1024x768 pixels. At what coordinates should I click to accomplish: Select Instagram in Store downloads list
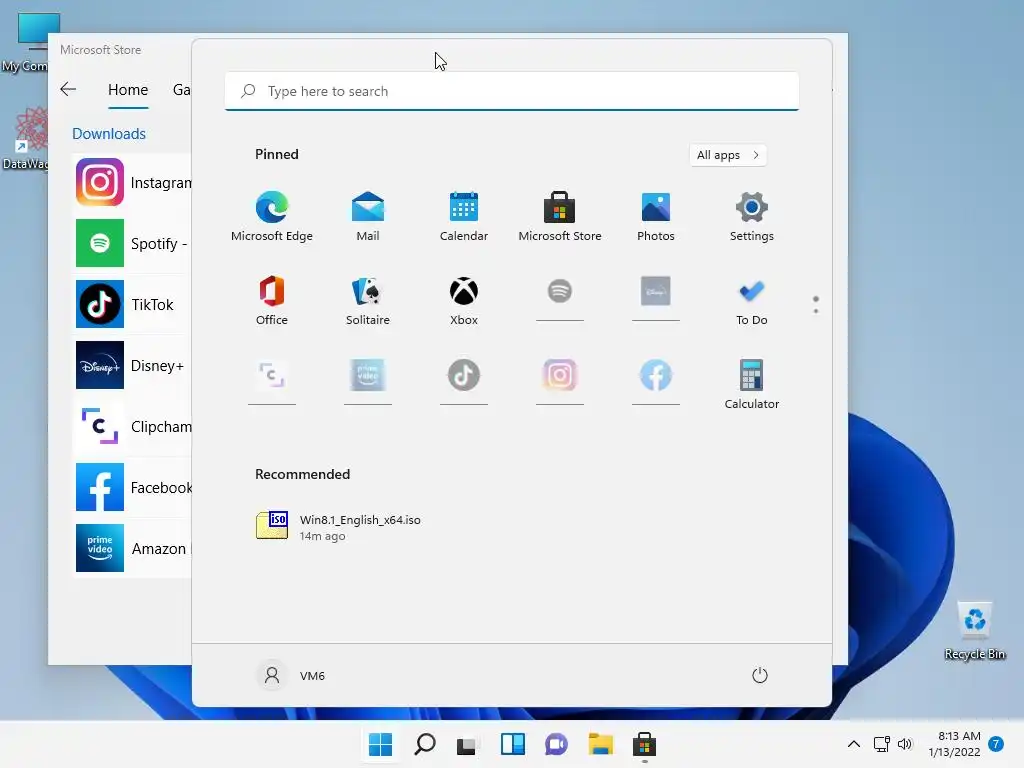pos(133,182)
